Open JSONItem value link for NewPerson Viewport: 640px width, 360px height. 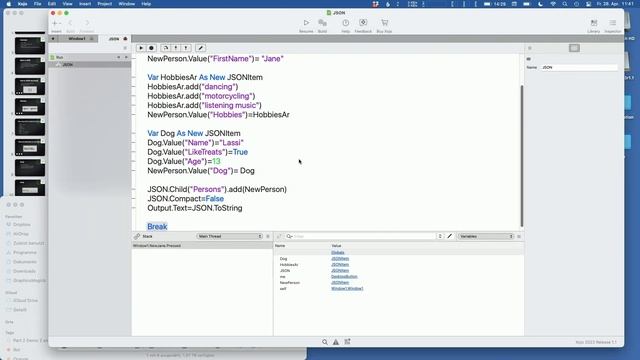pyautogui.click(x=340, y=282)
